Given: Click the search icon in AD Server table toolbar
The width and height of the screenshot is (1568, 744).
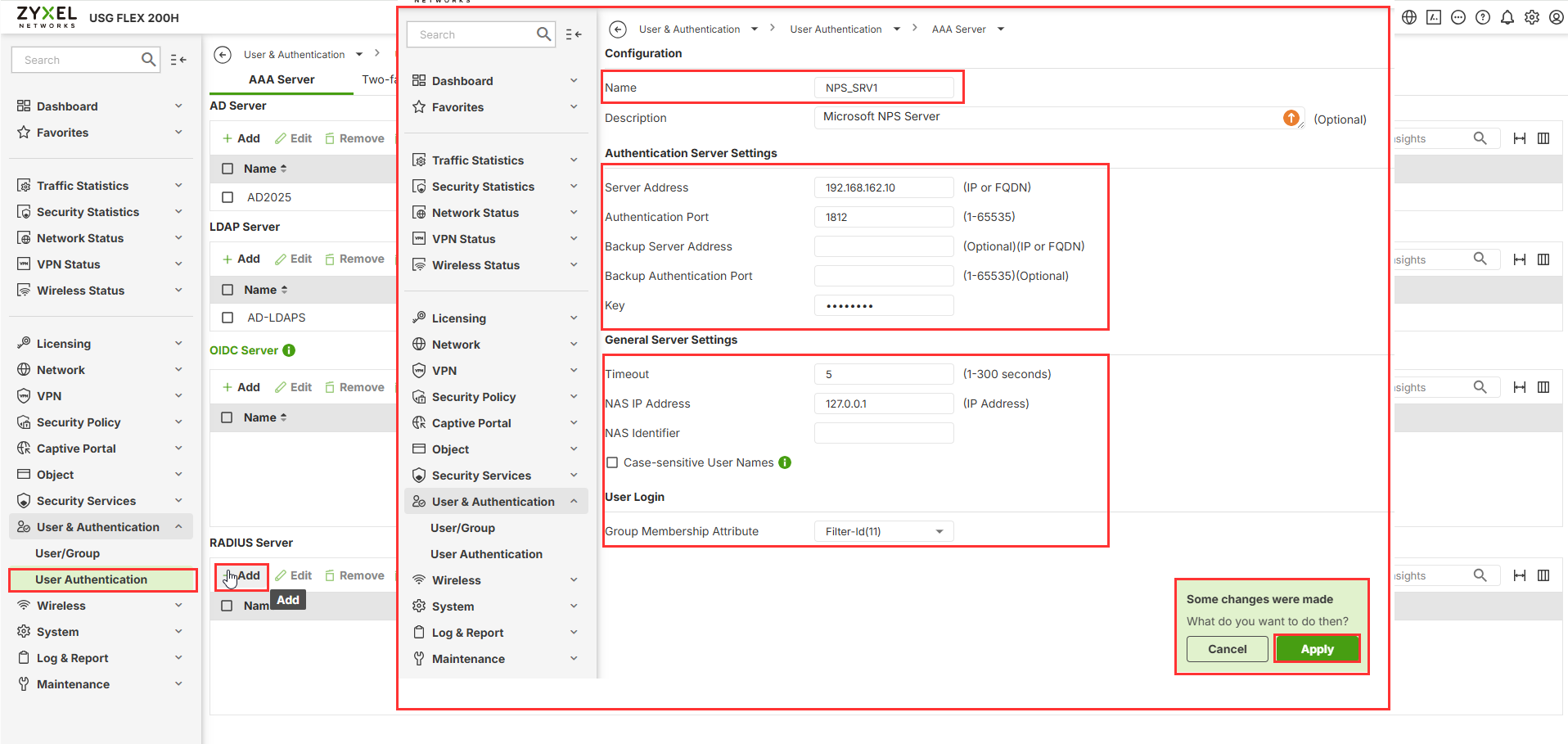Looking at the screenshot, I should coord(1480,138).
